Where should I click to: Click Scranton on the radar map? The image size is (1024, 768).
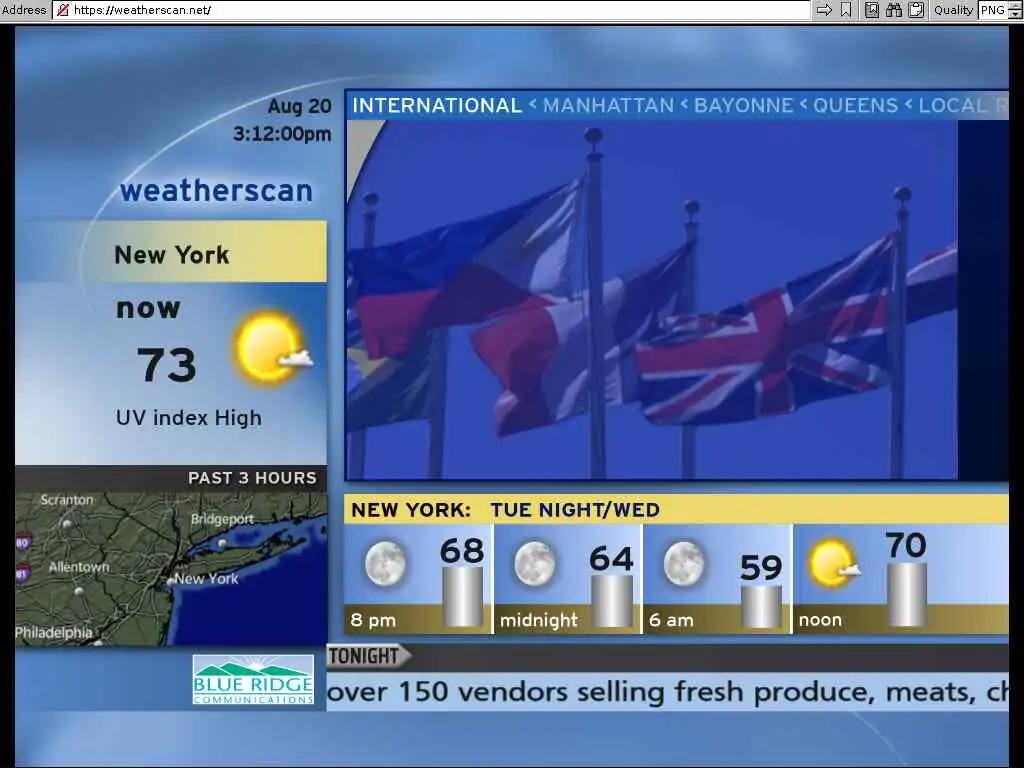point(67,500)
